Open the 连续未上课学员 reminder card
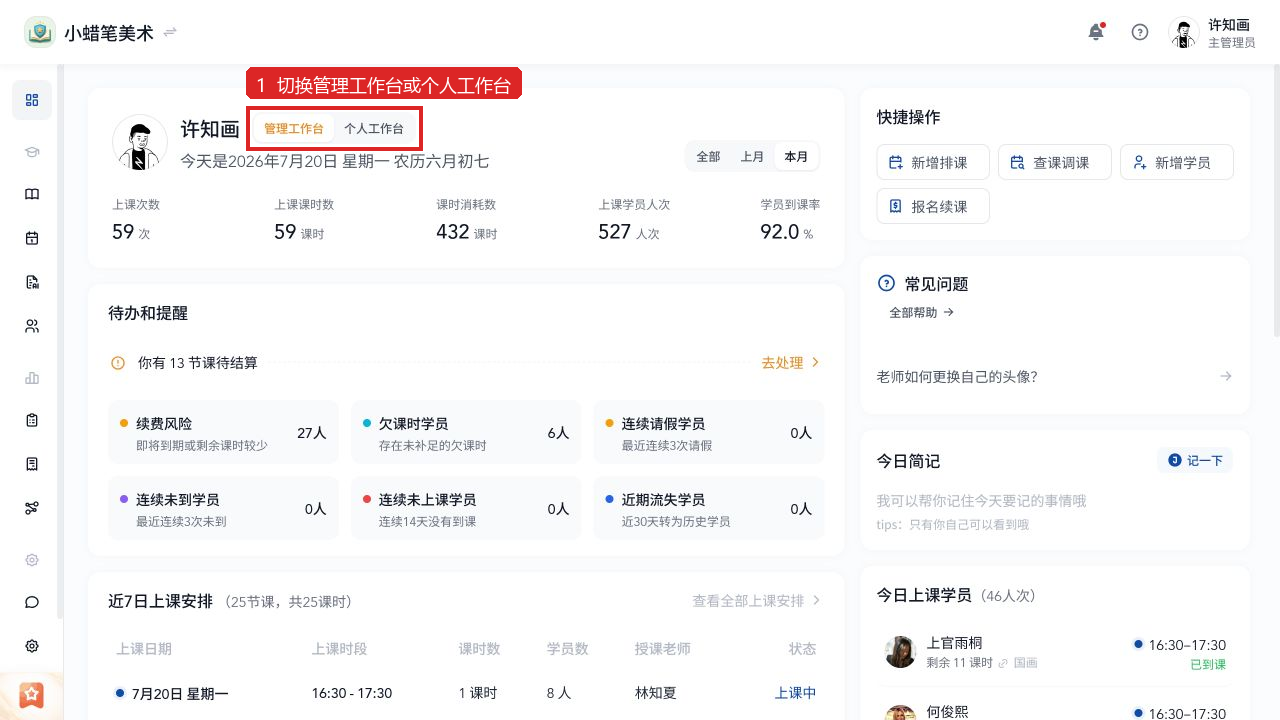Screen dimensions: 1280x720 pos(466,508)
